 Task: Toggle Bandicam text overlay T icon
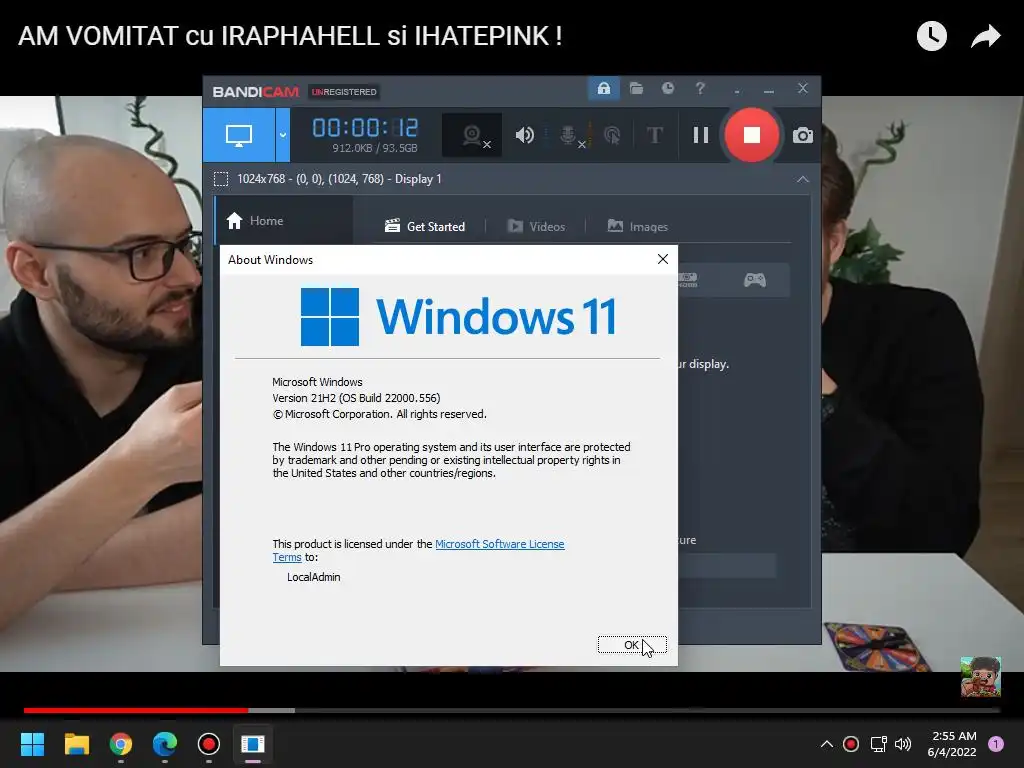coord(654,135)
